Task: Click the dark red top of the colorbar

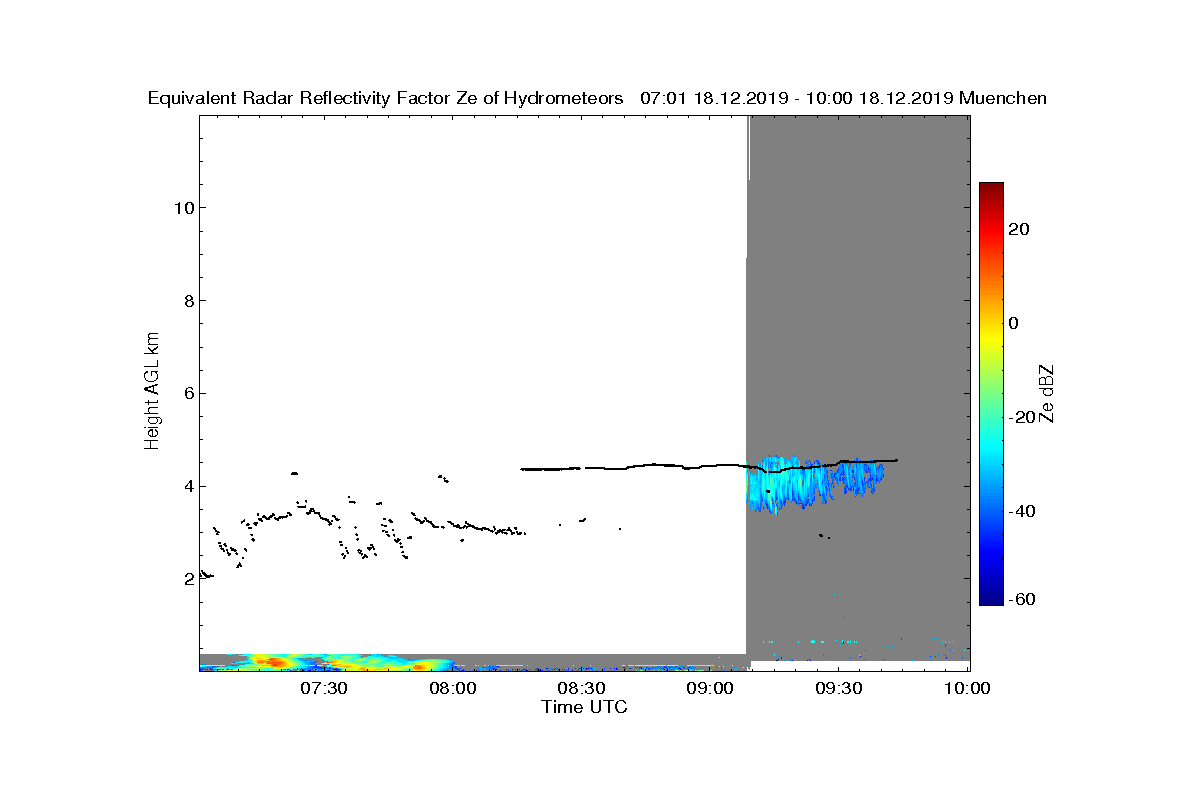Action: (991, 189)
